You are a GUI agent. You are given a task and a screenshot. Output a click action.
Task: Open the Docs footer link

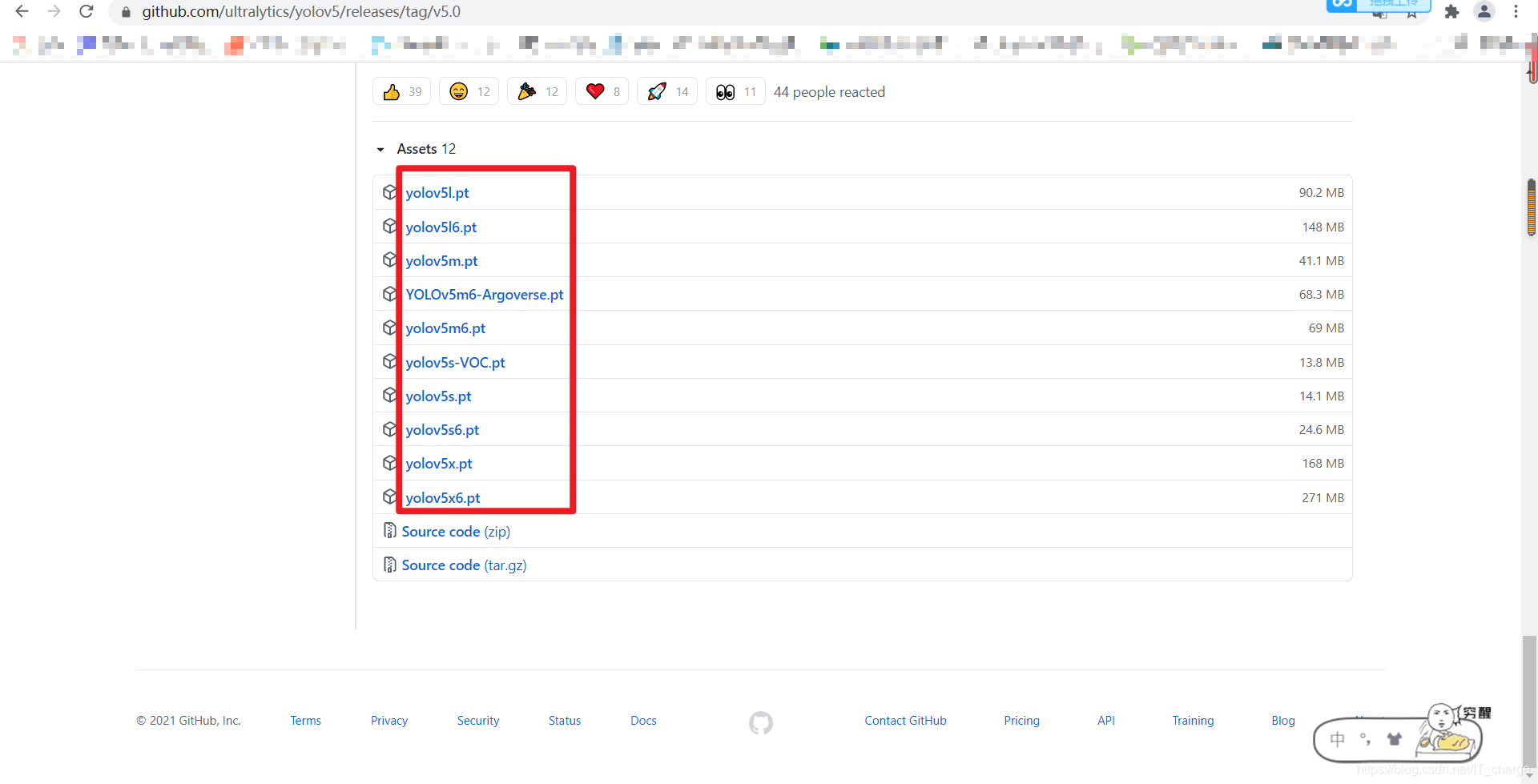point(643,721)
